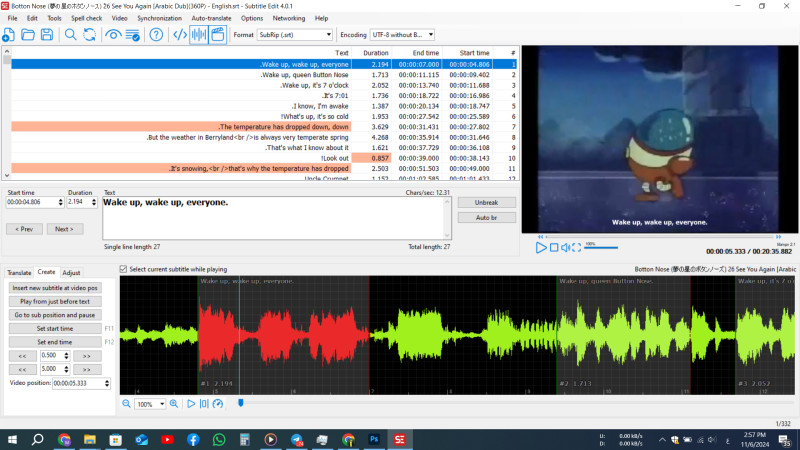Open the Replace tool icon

point(90,35)
